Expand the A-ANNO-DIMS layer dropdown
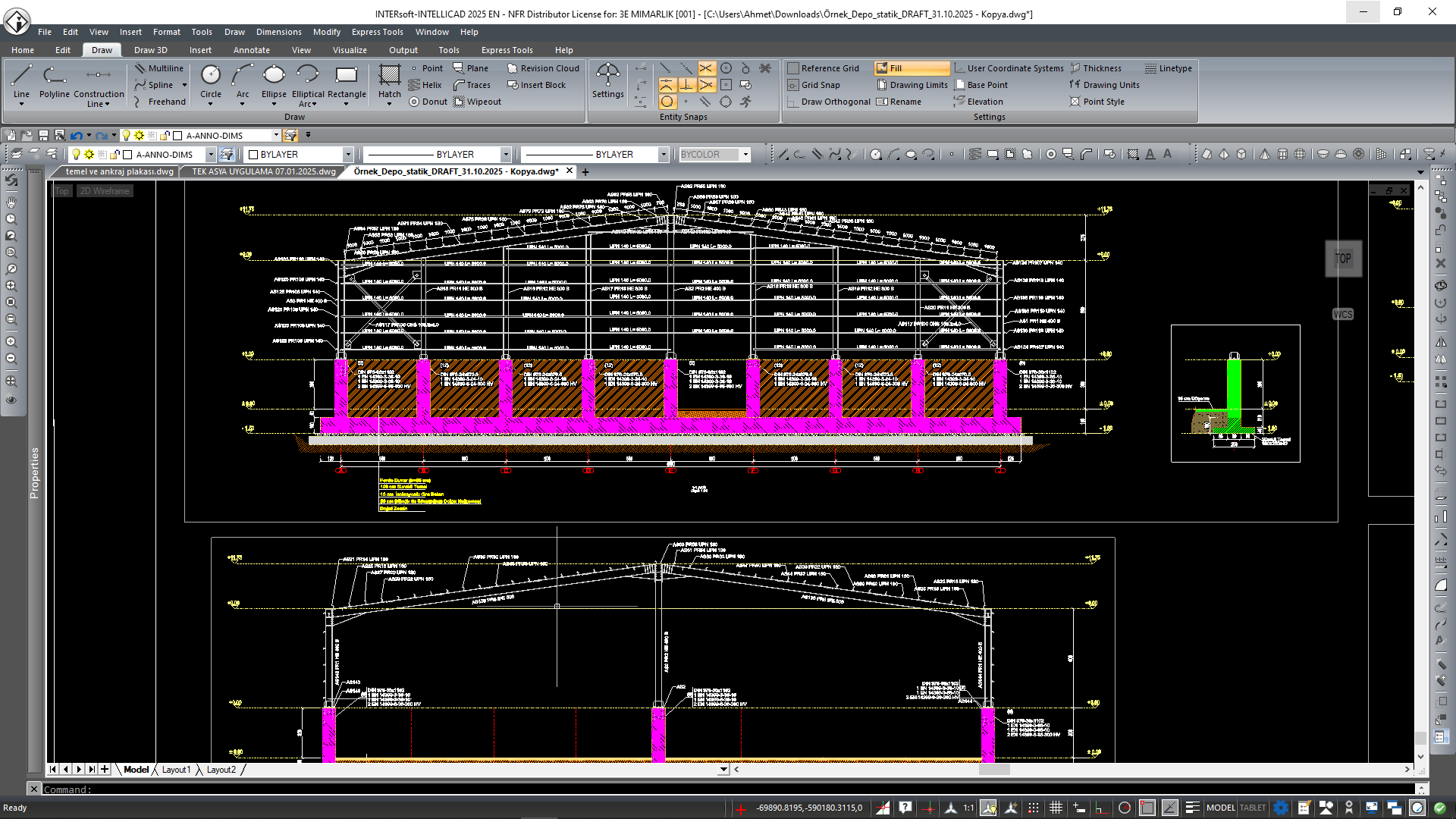The height and width of the screenshot is (819, 1456). (210, 155)
